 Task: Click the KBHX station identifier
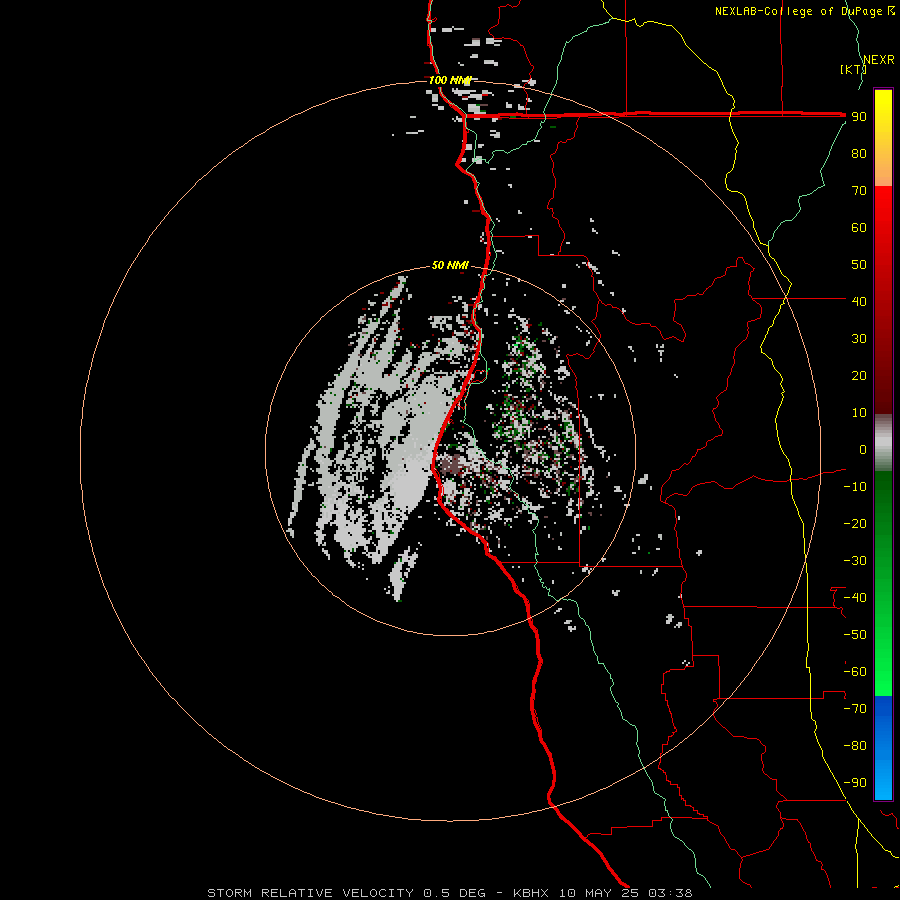point(531,893)
